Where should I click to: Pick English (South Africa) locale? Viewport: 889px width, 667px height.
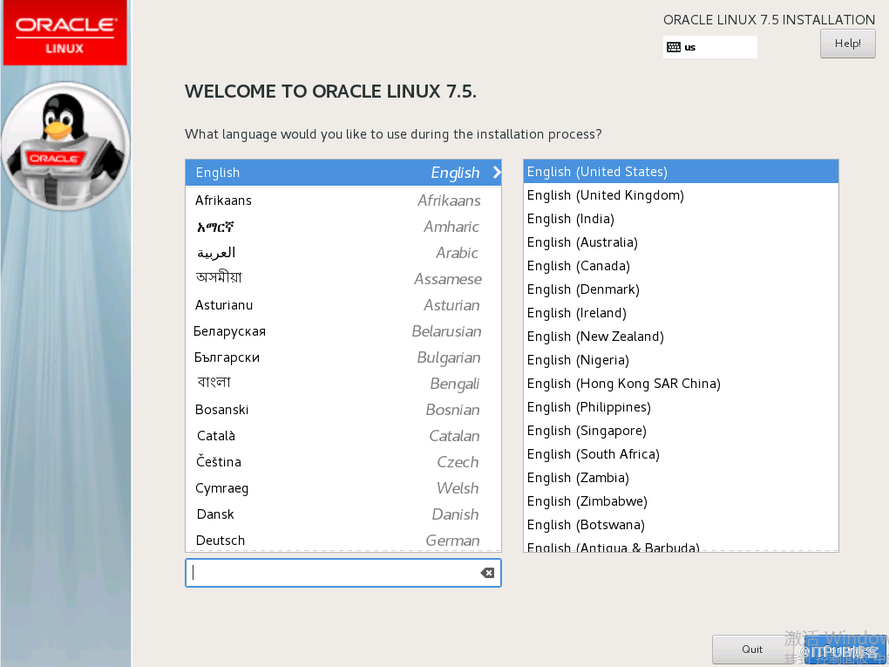click(680, 454)
